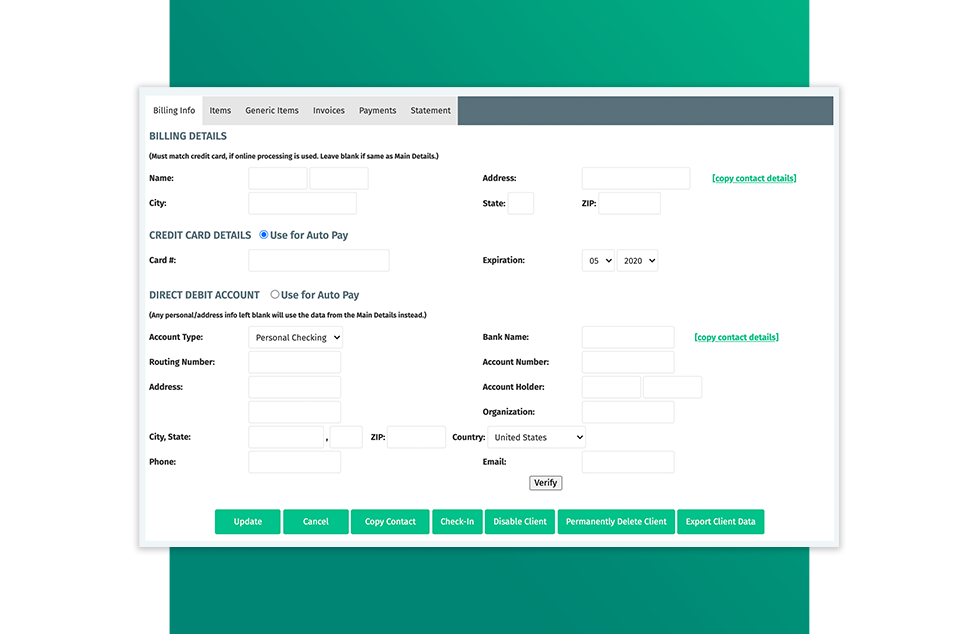Click Permanently Delete Client button
The height and width of the screenshot is (634, 979).
[x=616, y=522]
